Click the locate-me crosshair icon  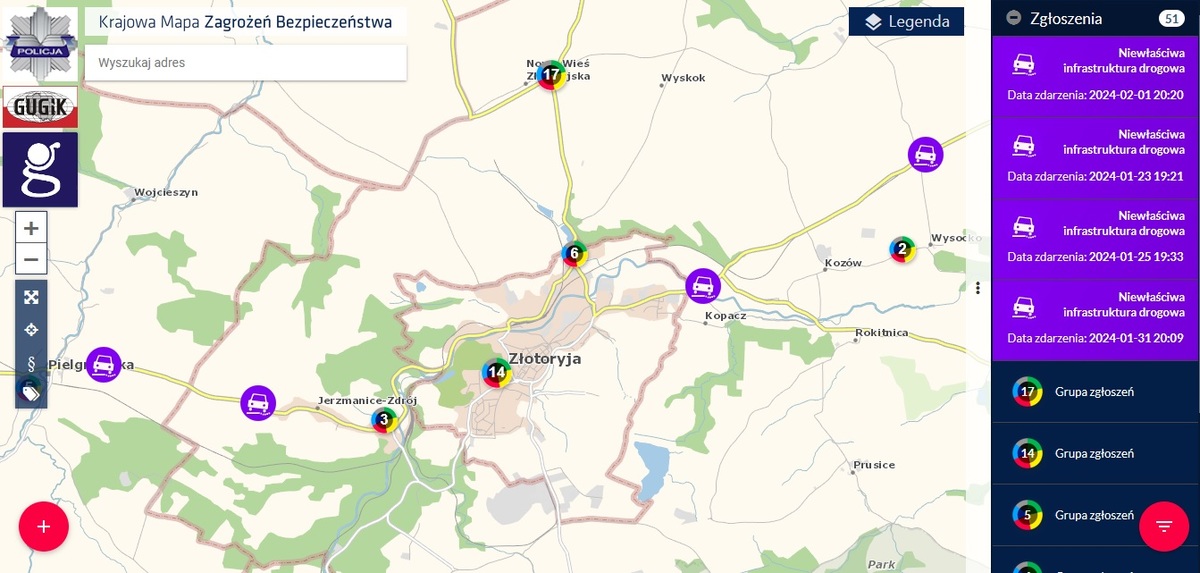coord(31,329)
